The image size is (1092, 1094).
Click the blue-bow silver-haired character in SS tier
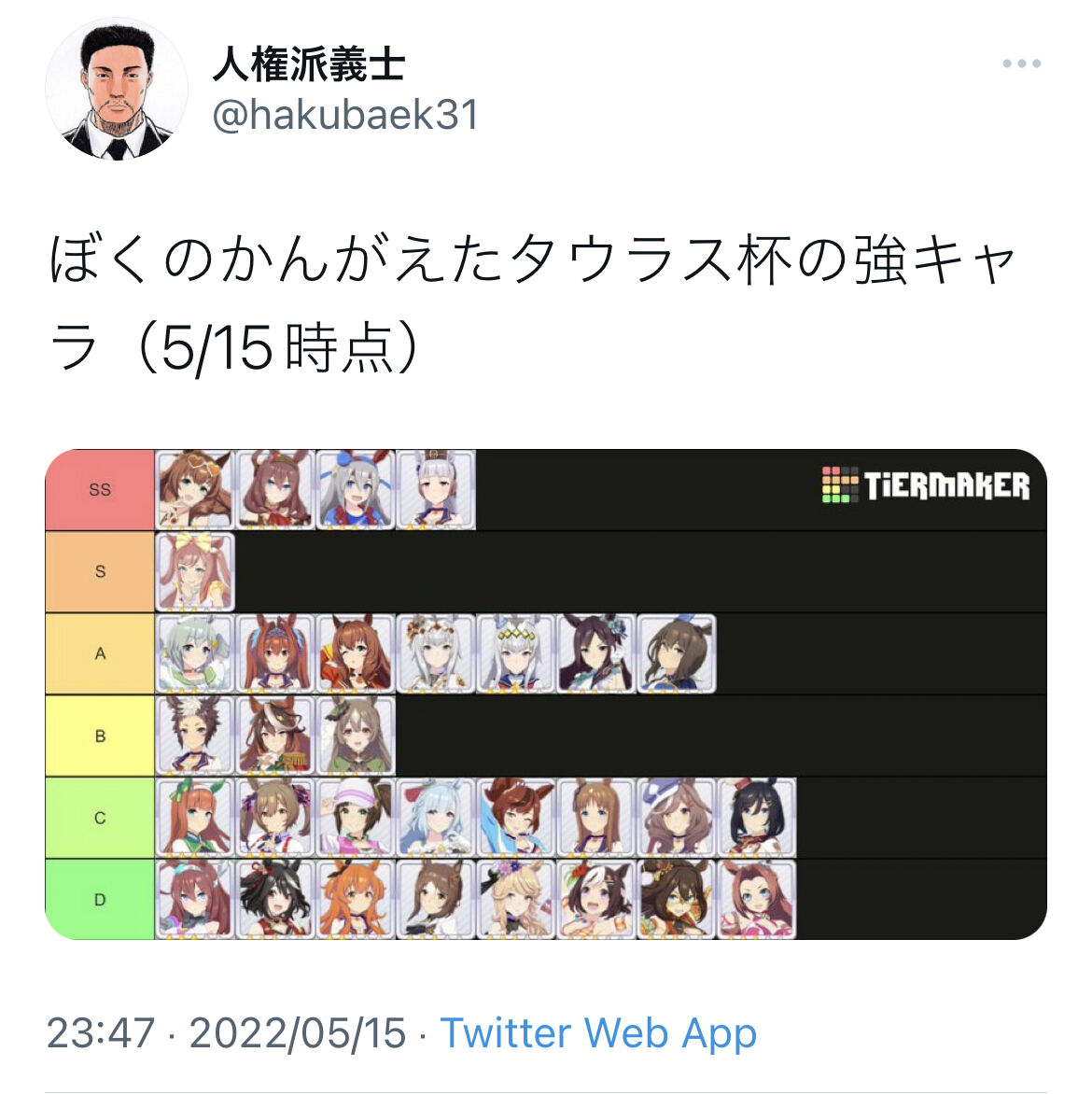(x=356, y=490)
